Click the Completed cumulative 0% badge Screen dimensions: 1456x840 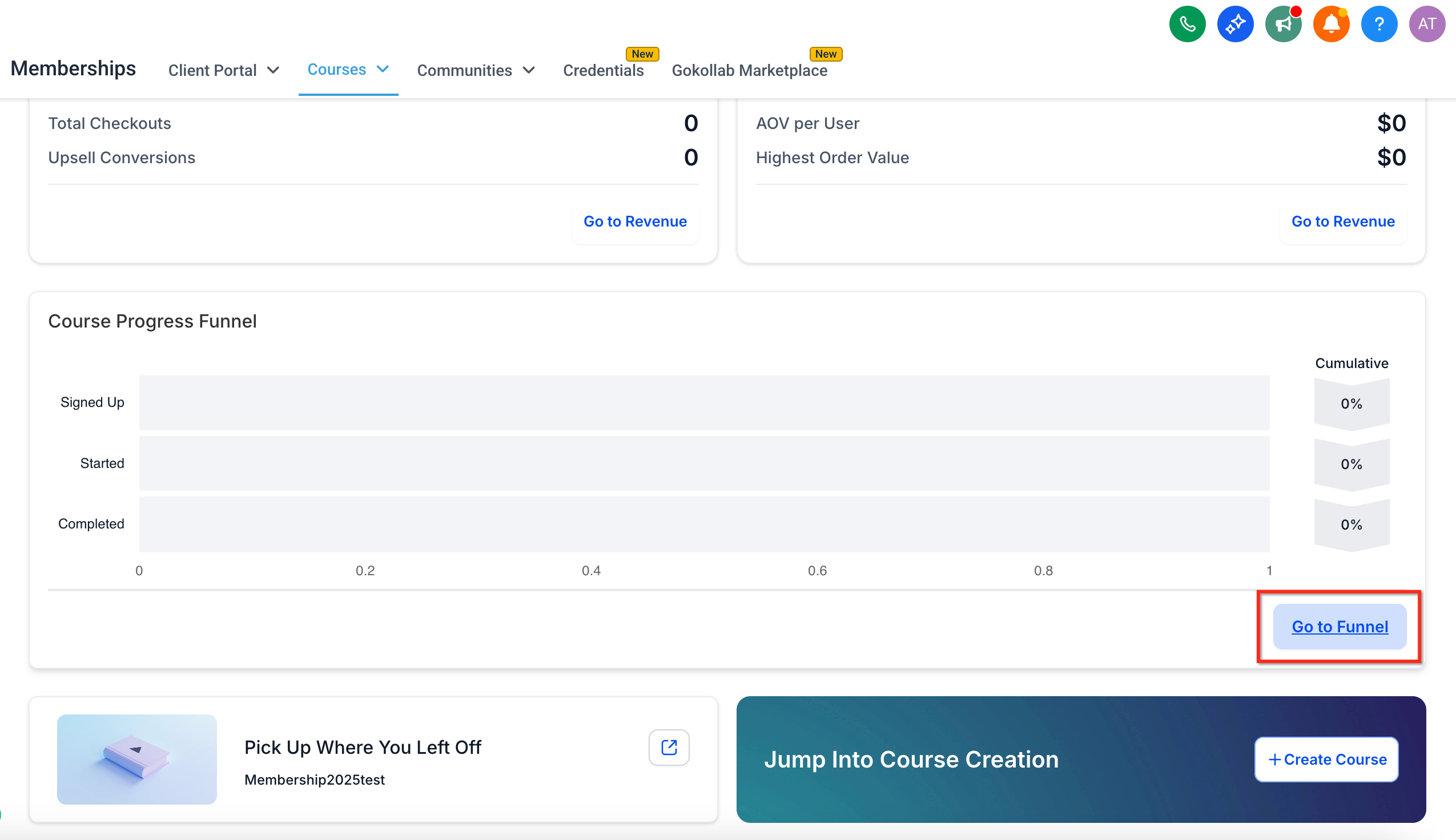click(x=1351, y=524)
